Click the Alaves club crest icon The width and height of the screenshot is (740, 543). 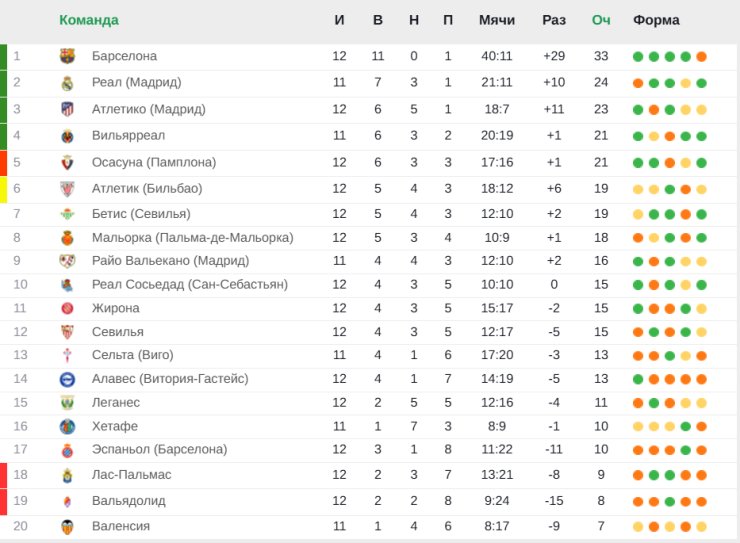tap(67, 379)
